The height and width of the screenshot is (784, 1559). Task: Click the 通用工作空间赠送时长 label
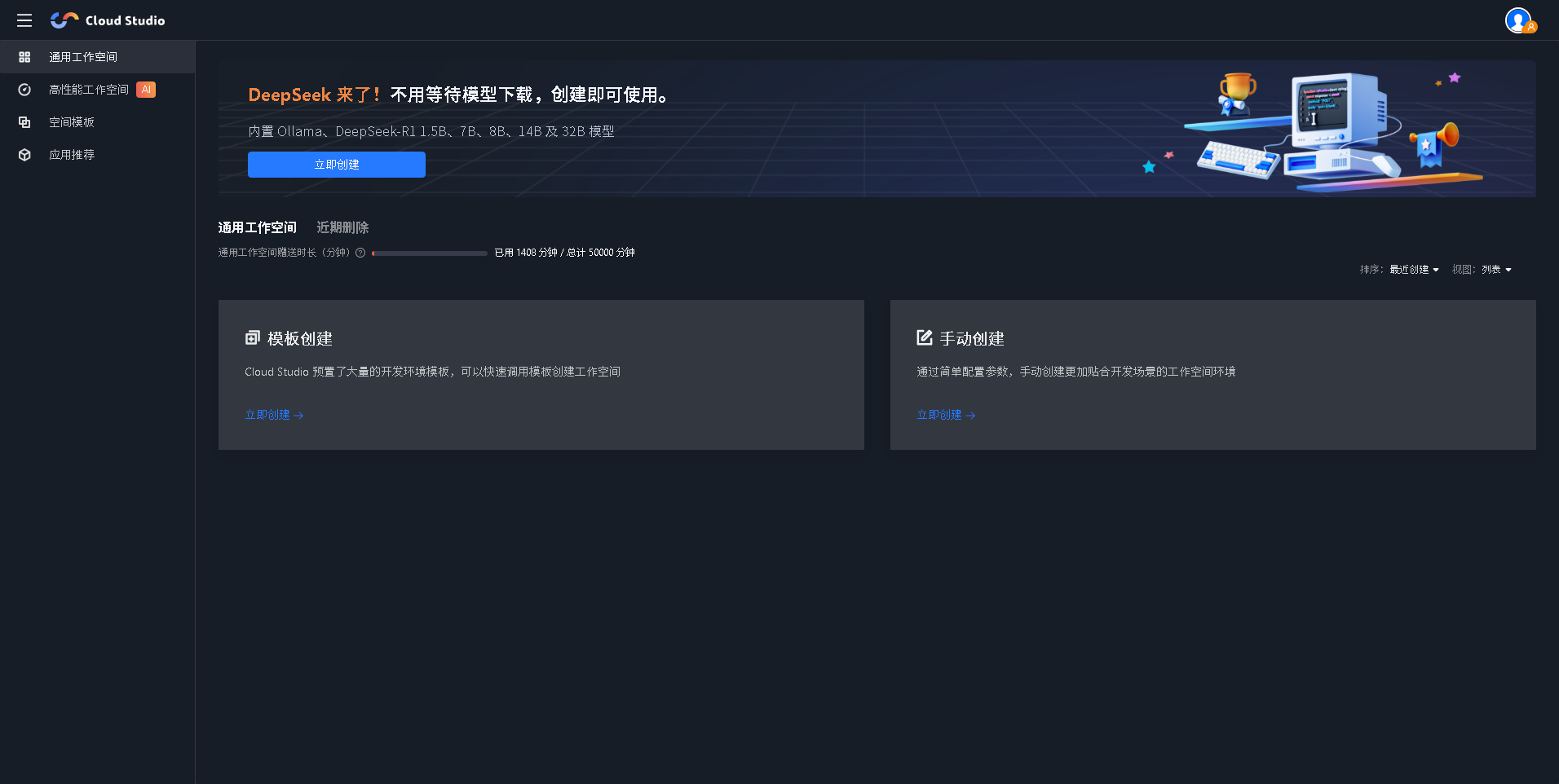(x=284, y=253)
